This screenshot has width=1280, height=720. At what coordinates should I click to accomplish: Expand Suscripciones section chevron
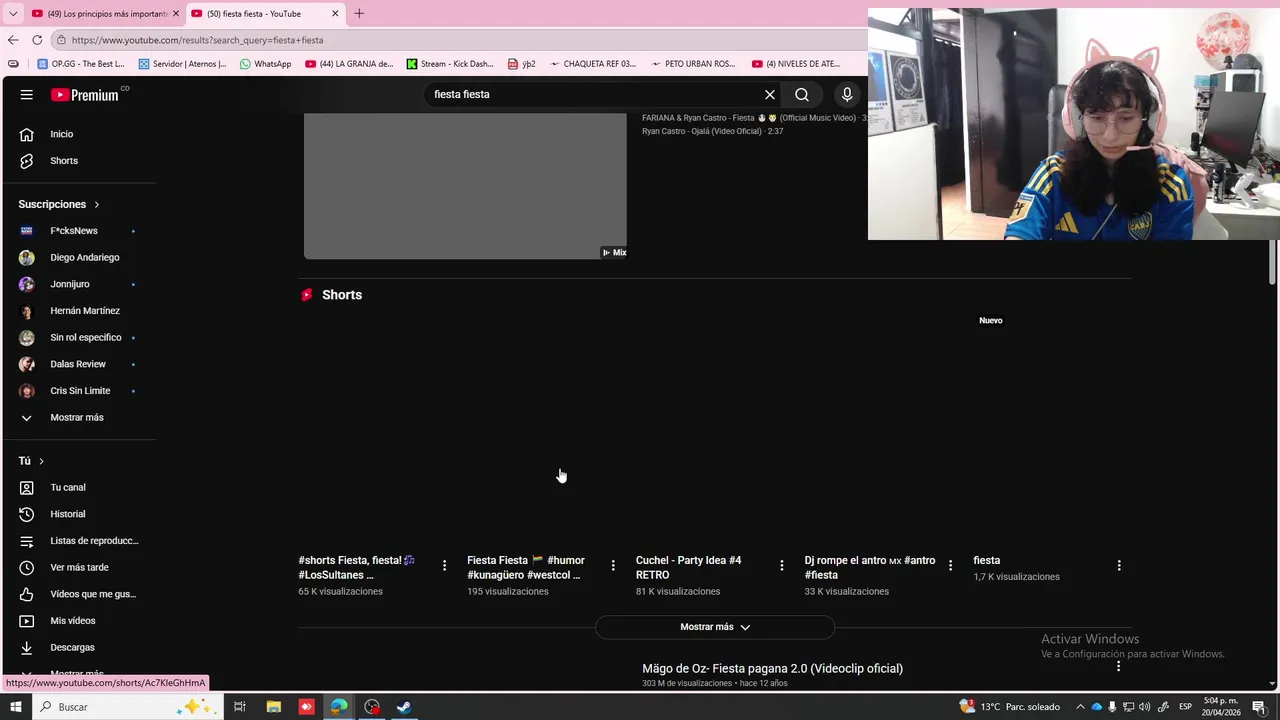[97, 204]
